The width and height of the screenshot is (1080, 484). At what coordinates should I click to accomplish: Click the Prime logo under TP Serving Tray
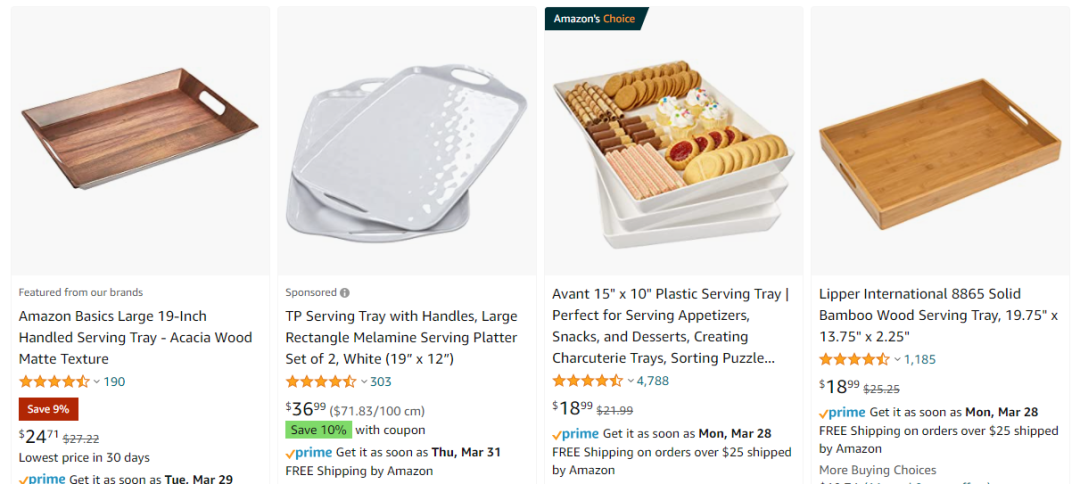point(309,452)
